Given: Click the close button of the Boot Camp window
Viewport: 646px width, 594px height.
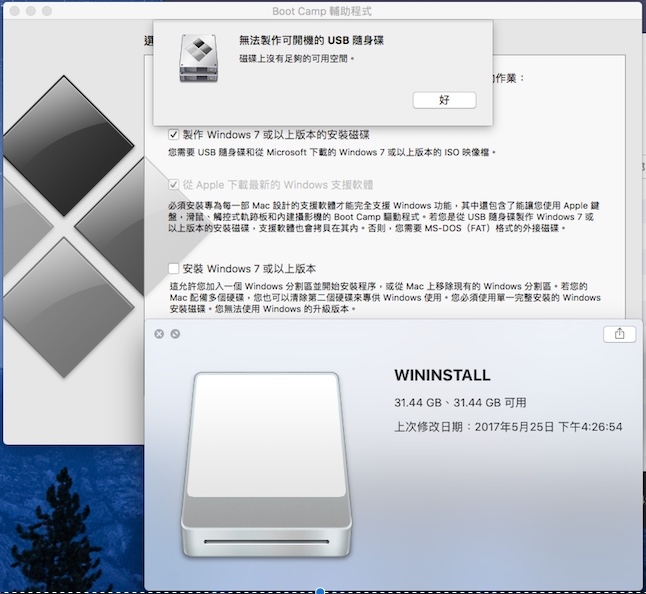Looking at the screenshot, I should click(15, 11).
